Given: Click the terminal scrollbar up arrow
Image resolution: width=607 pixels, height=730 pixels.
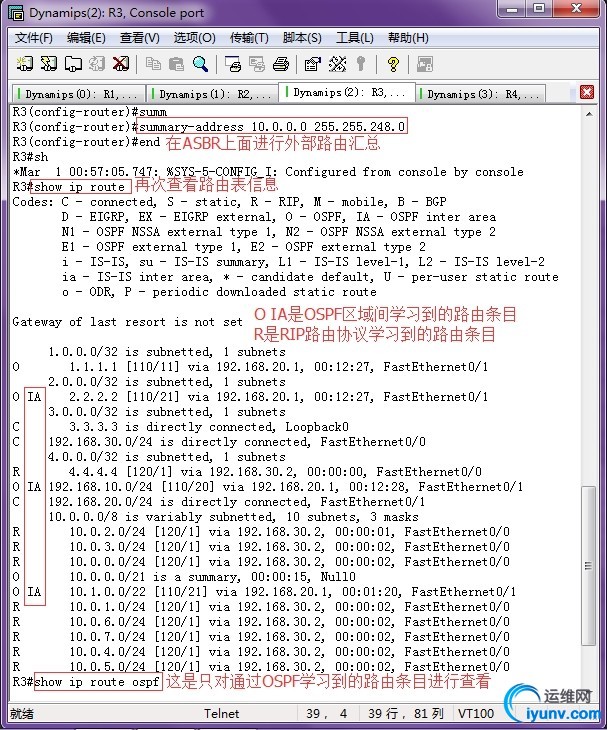Looking at the screenshot, I should click(x=589, y=113).
